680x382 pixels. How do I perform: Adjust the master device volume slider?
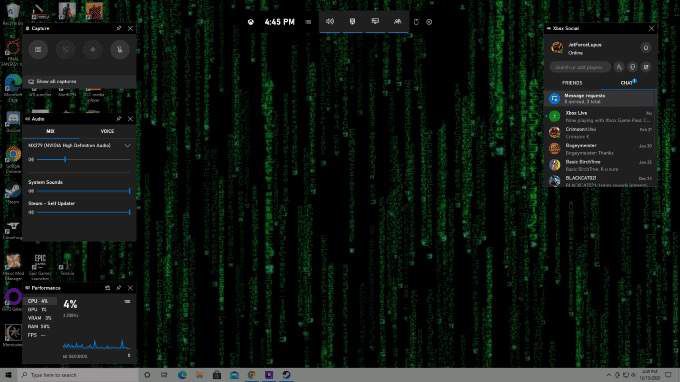point(83,160)
